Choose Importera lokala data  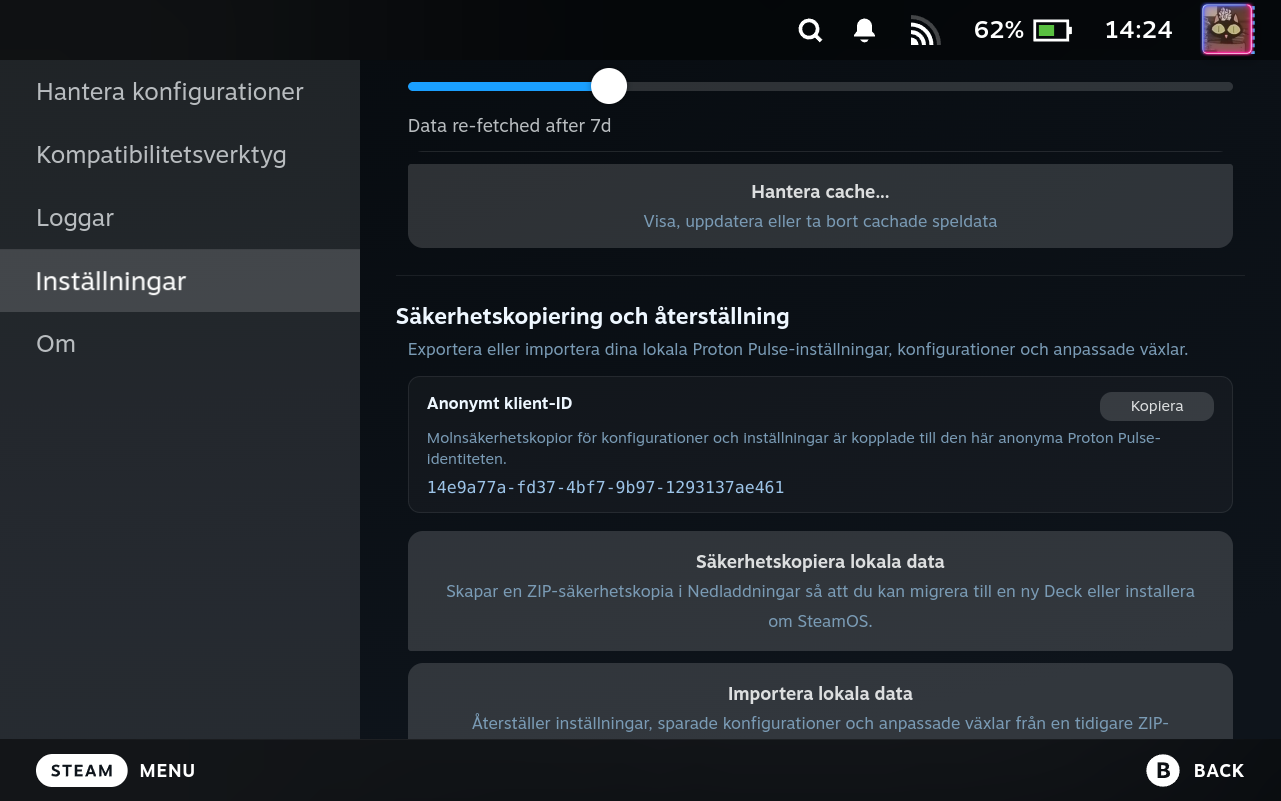(820, 701)
